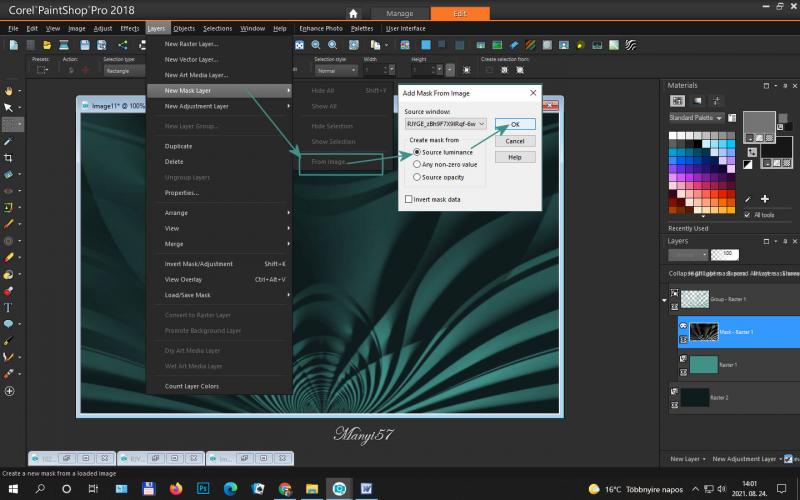The width and height of the screenshot is (800, 500).
Task: Switch to the Manage tab
Action: (399, 13)
